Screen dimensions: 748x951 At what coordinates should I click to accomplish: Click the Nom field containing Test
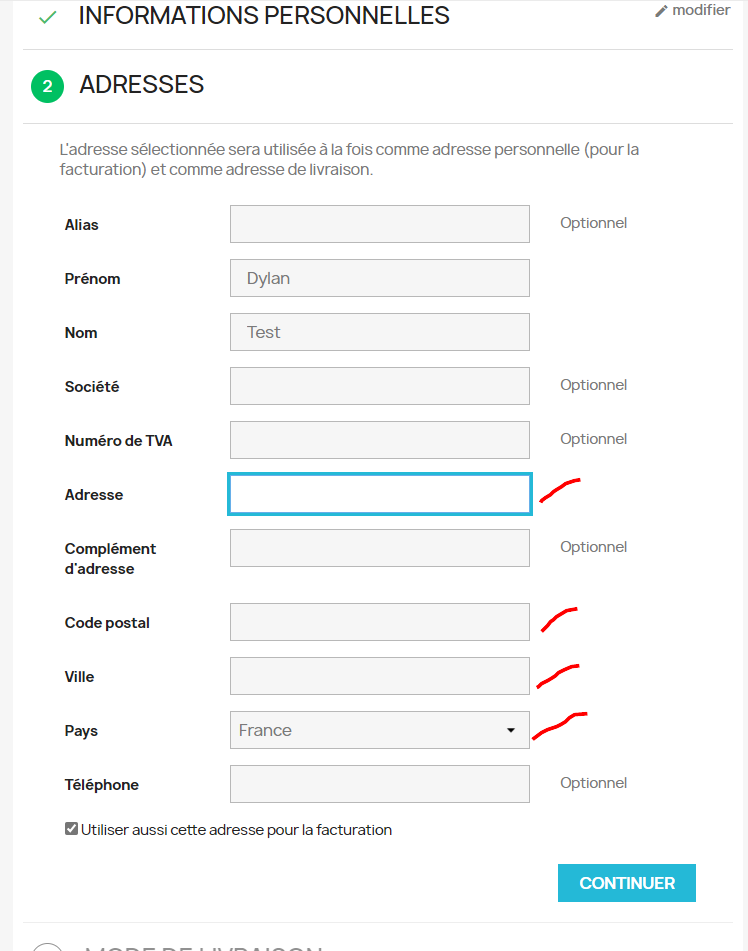[379, 332]
